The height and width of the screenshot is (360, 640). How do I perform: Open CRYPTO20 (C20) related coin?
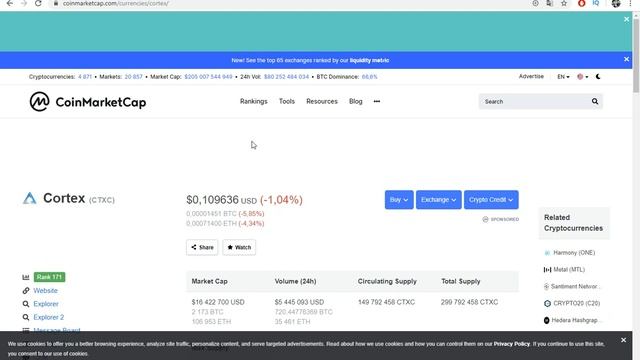[x=576, y=303]
